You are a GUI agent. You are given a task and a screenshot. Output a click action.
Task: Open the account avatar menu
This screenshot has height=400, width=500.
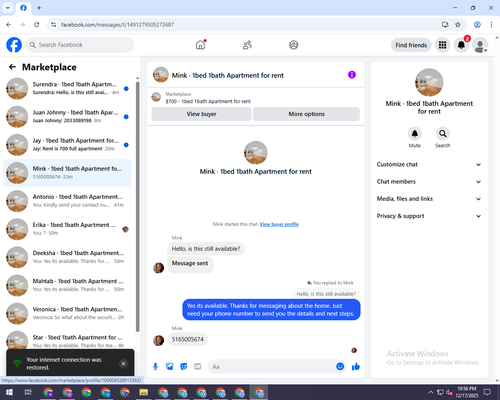coord(480,45)
